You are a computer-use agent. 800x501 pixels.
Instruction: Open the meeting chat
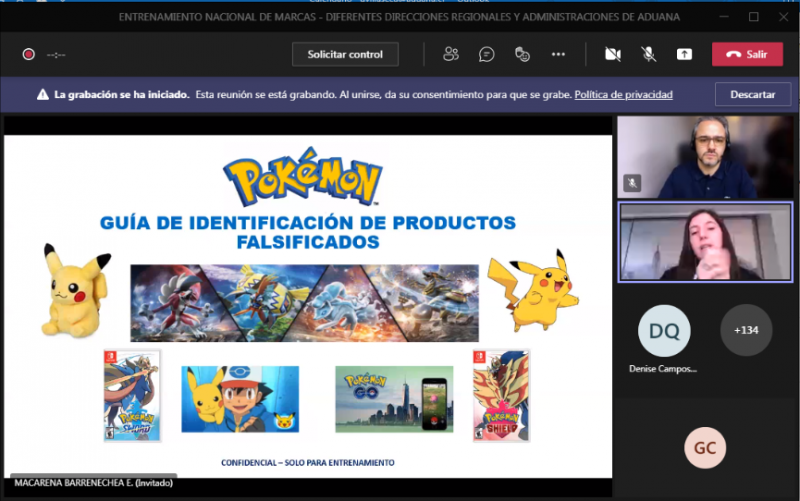pyautogui.click(x=486, y=54)
